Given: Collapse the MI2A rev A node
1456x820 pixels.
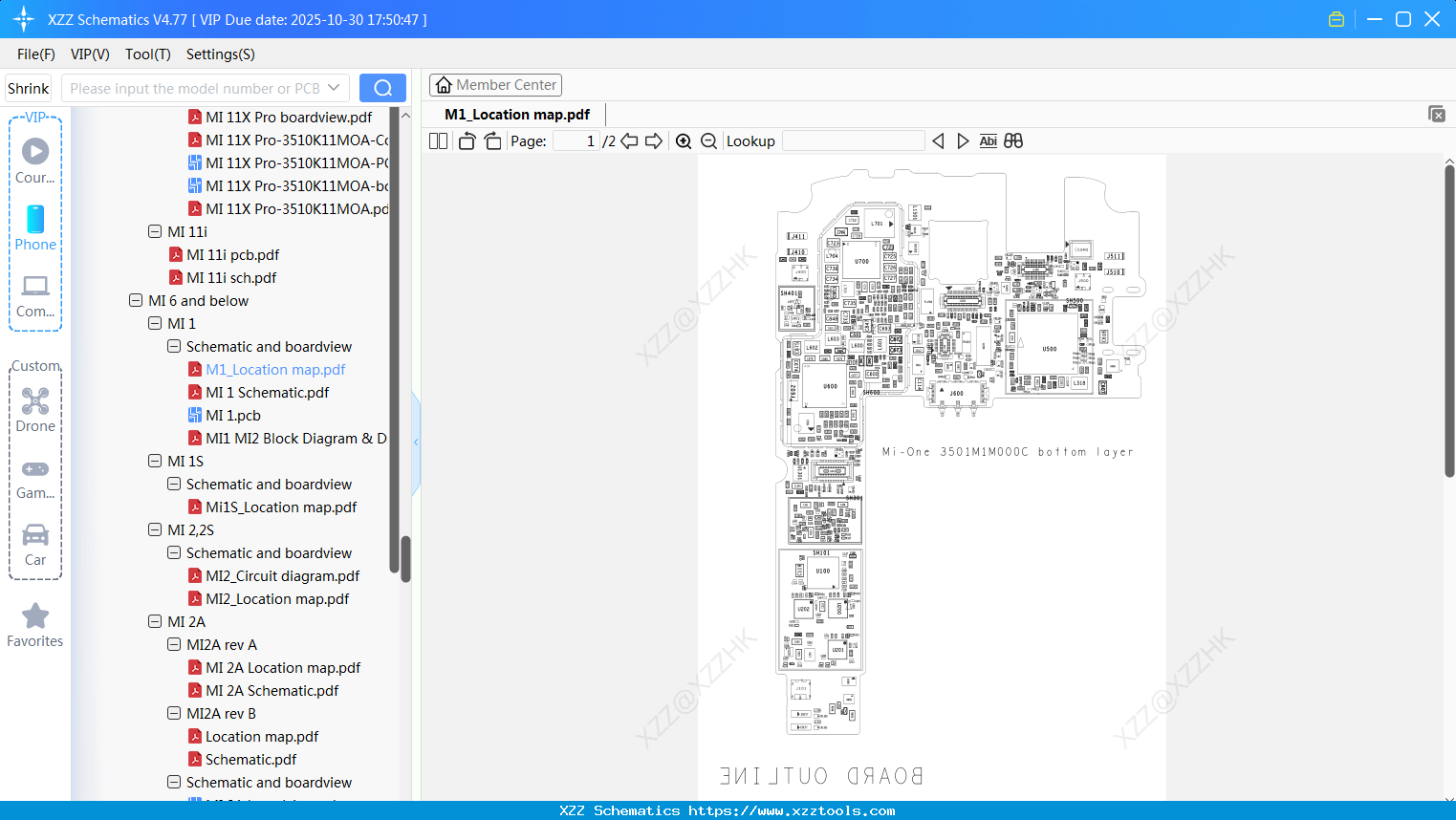Looking at the screenshot, I should (x=173, y=644).
